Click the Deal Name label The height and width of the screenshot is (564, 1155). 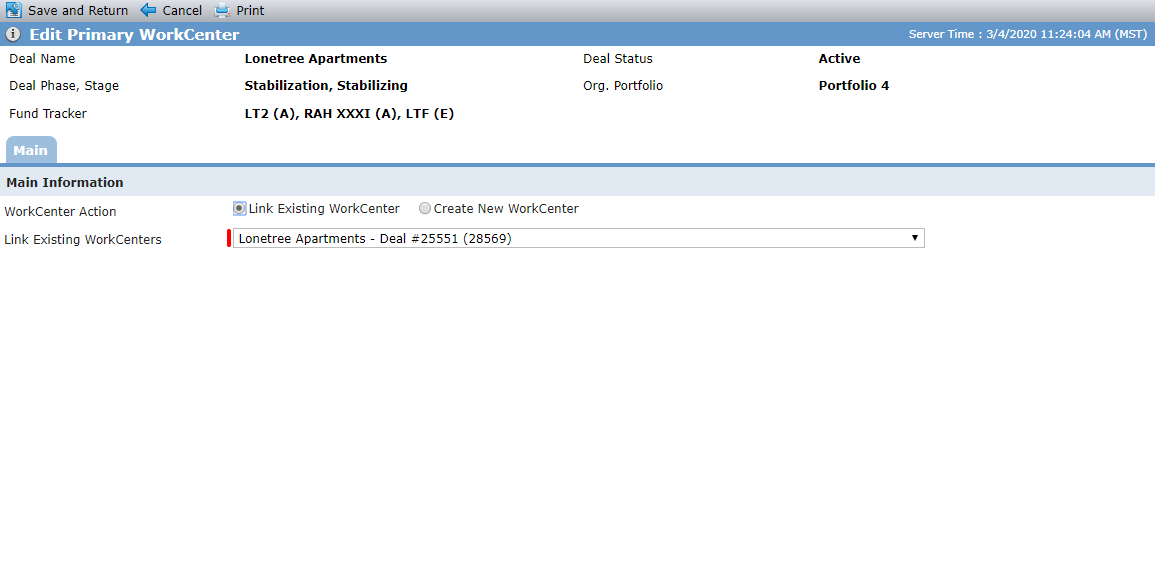42,59
